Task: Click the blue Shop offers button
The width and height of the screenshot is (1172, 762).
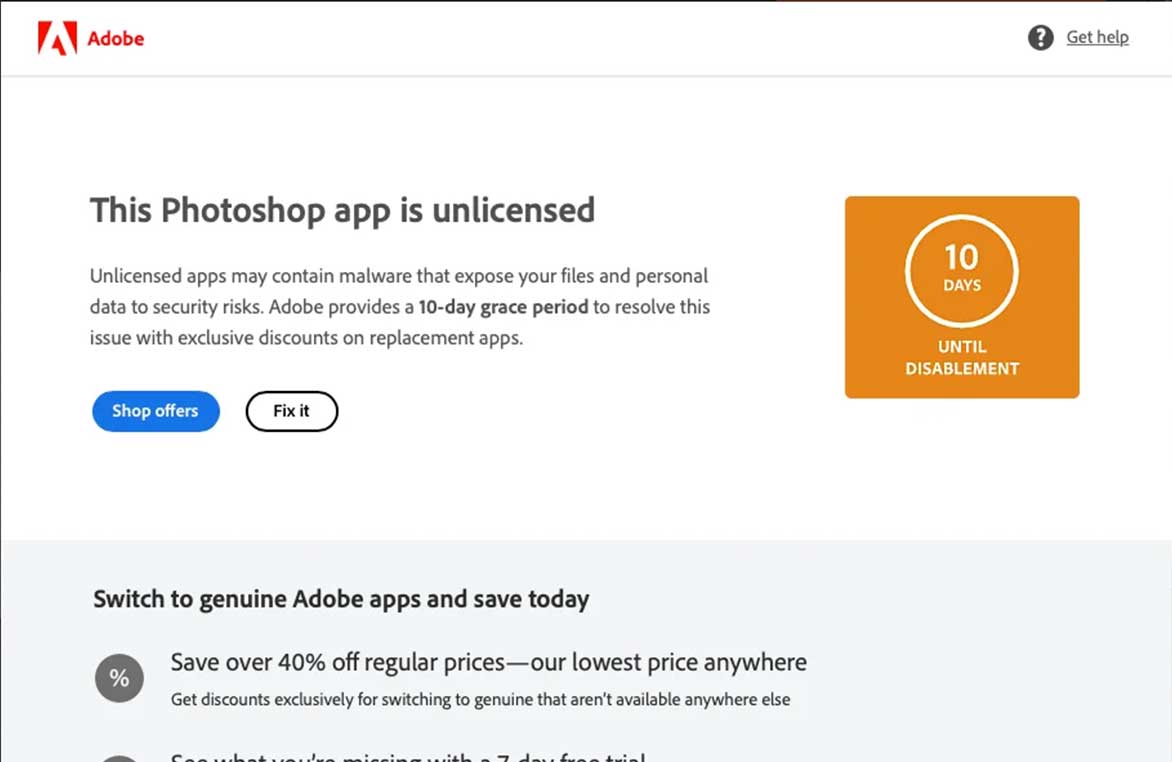Action: click(x=155, y=411)
